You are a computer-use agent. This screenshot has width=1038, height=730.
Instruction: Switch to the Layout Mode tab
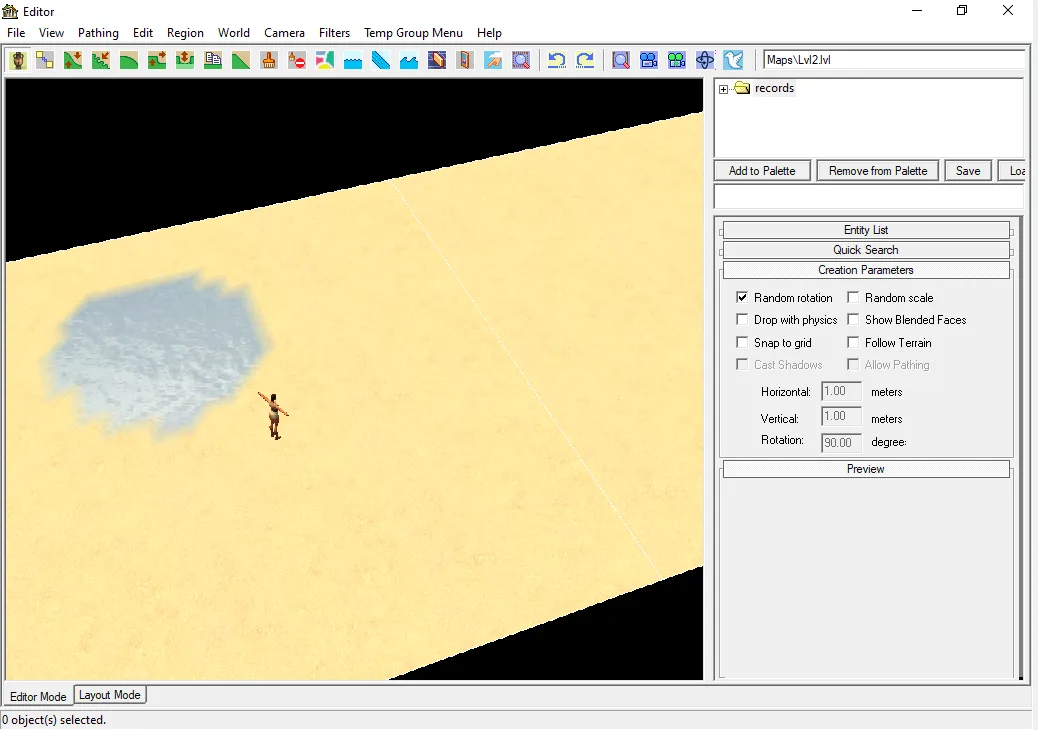pyautogui.click(x=110, y=695)
